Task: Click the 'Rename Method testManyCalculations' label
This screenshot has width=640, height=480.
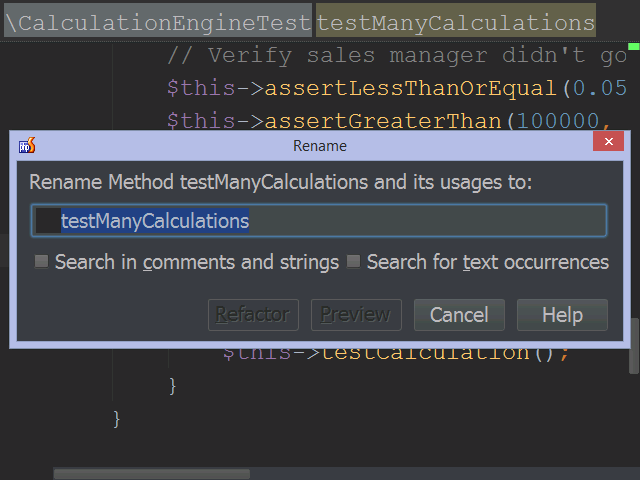Action: (x=280, y=182)
